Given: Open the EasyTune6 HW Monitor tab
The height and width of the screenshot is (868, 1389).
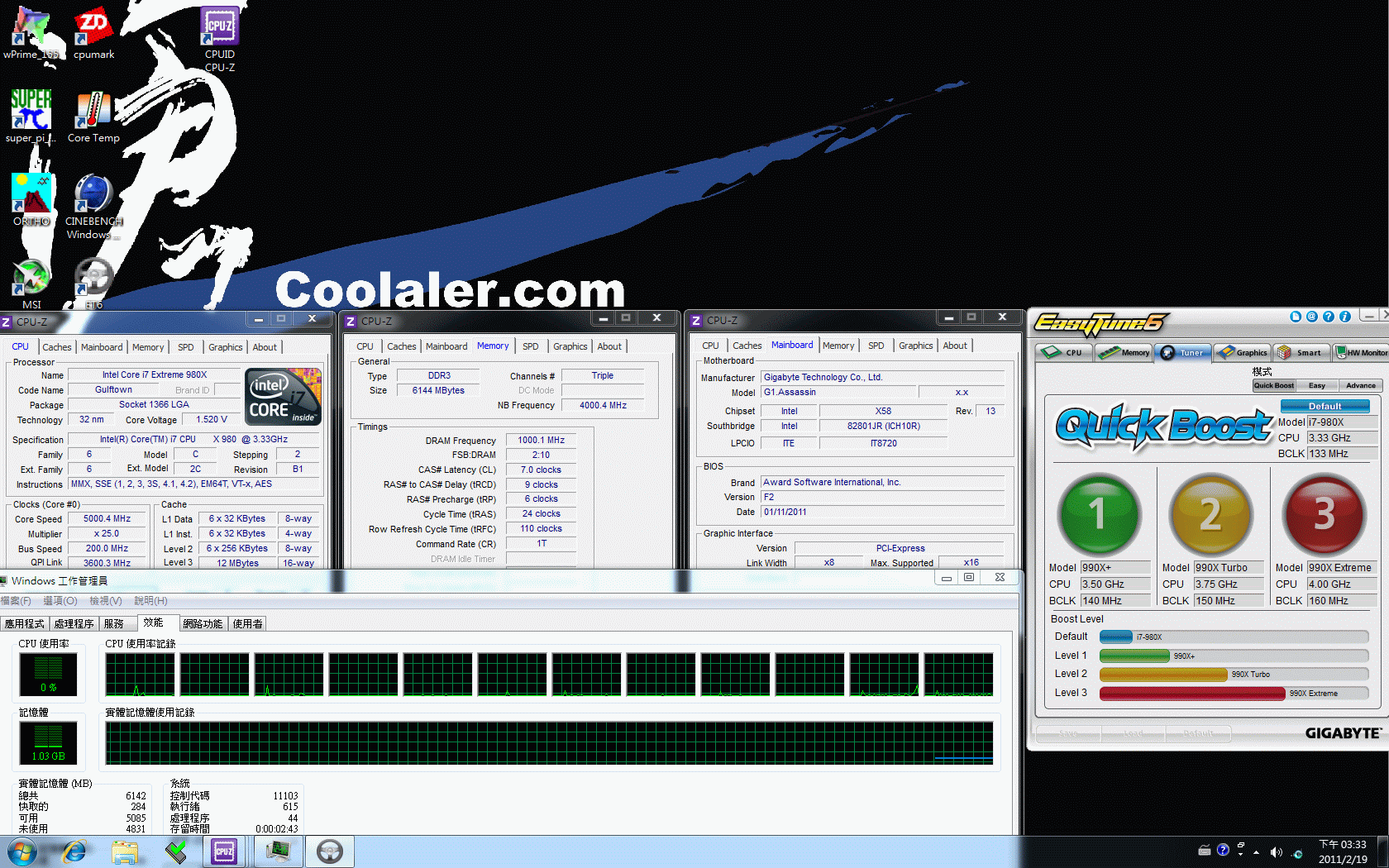Looking at the screenshot, I should click(x=1361, y=352).
